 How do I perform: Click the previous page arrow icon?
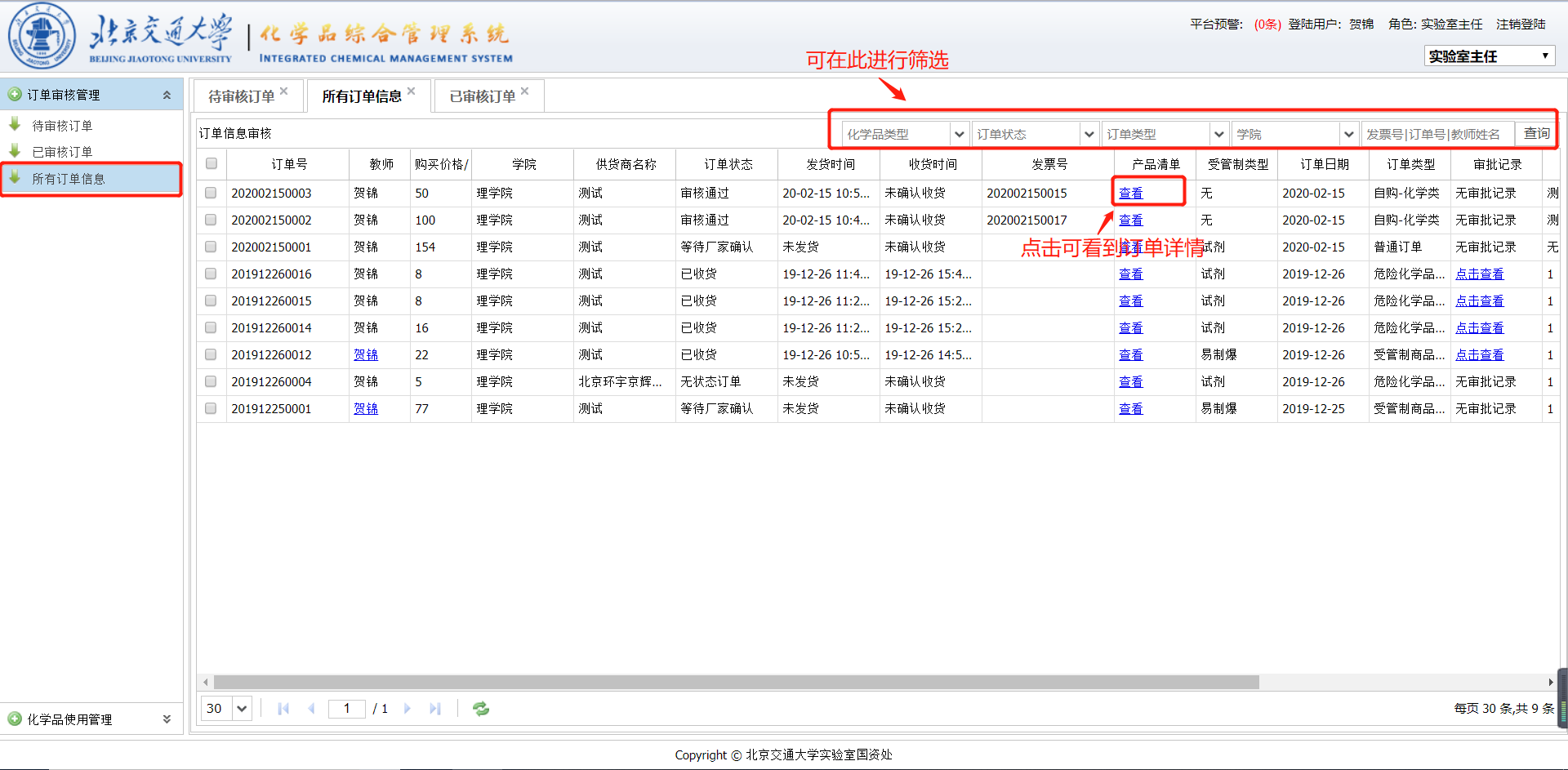(311, 709)
